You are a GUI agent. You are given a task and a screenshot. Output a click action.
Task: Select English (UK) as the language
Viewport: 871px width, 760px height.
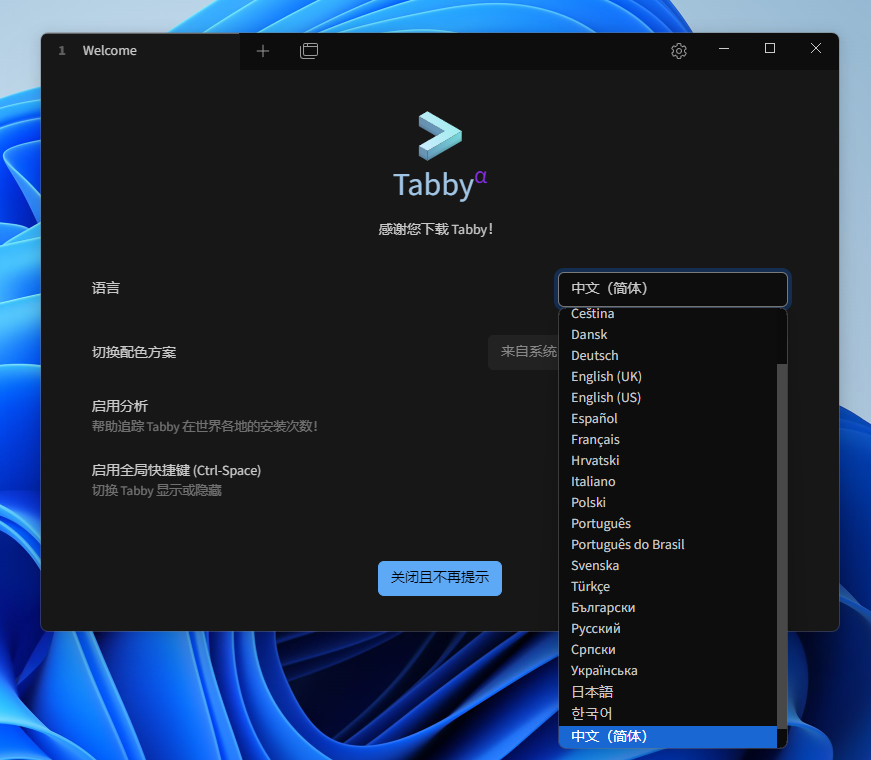tap(606, 376)
